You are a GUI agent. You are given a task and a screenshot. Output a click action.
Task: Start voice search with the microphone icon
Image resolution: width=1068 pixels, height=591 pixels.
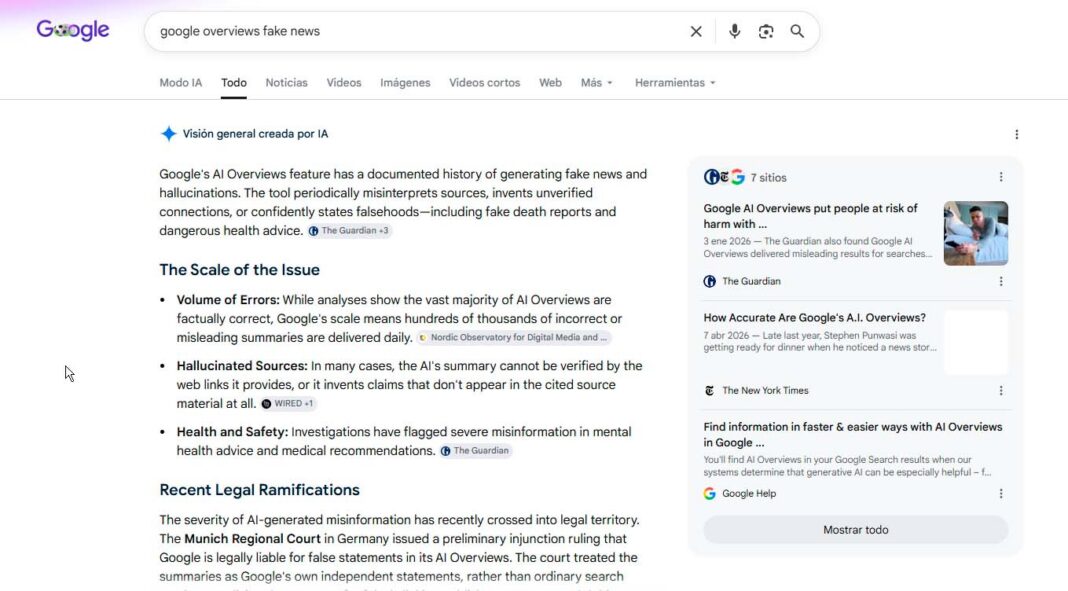734,31
